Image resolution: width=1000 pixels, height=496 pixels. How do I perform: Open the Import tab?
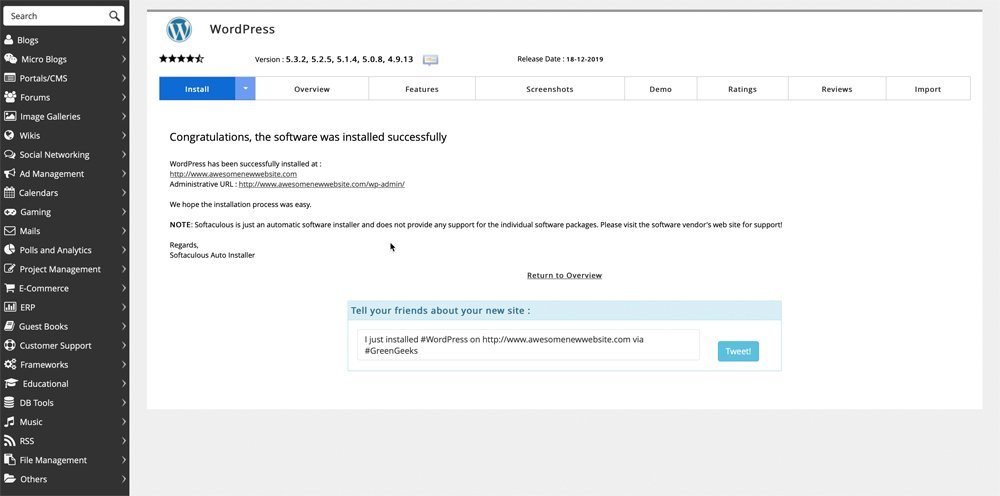(928, 89)
